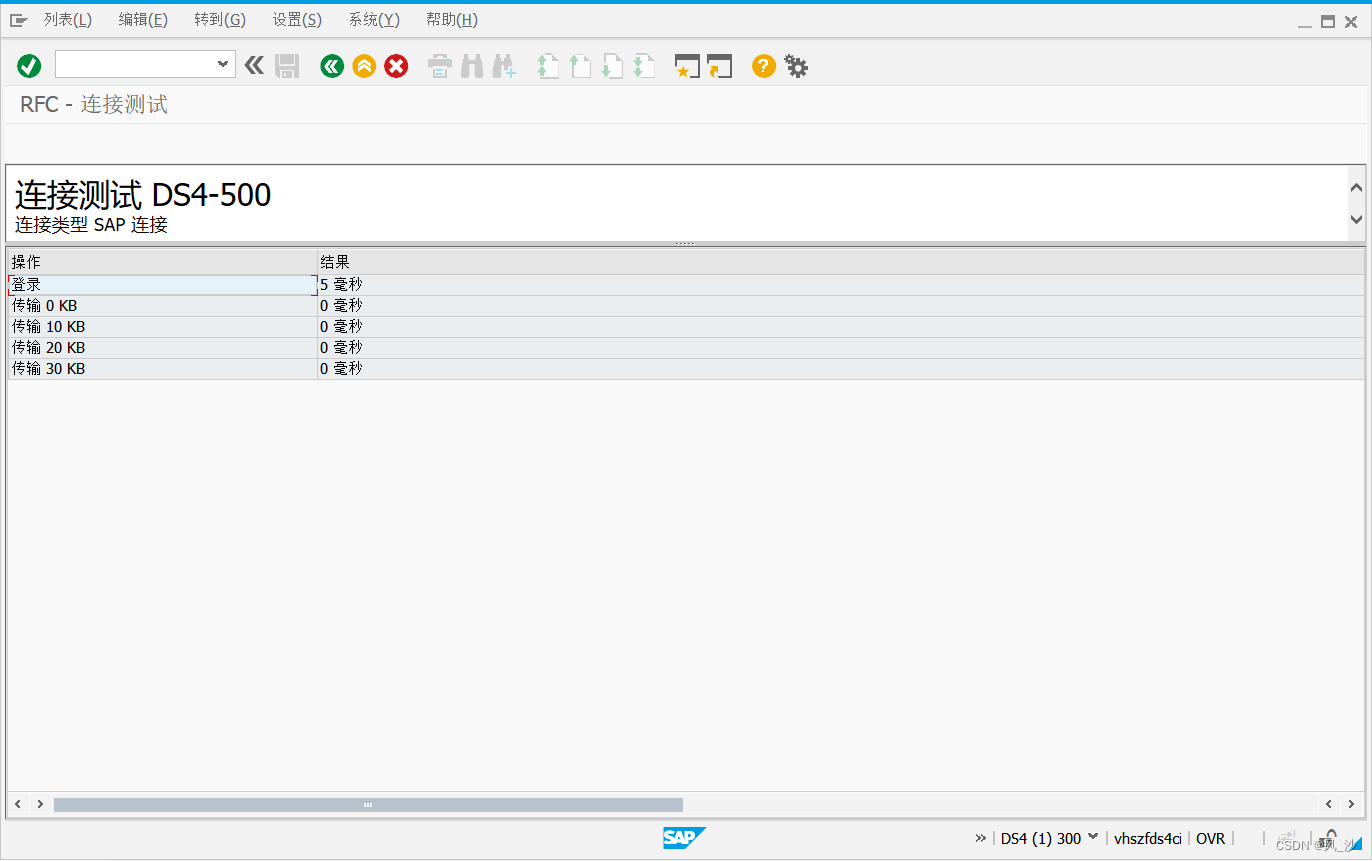Click the 传输 10 KB row
Viewport: 1372px width, 861px height.
[x=686, y=327]
